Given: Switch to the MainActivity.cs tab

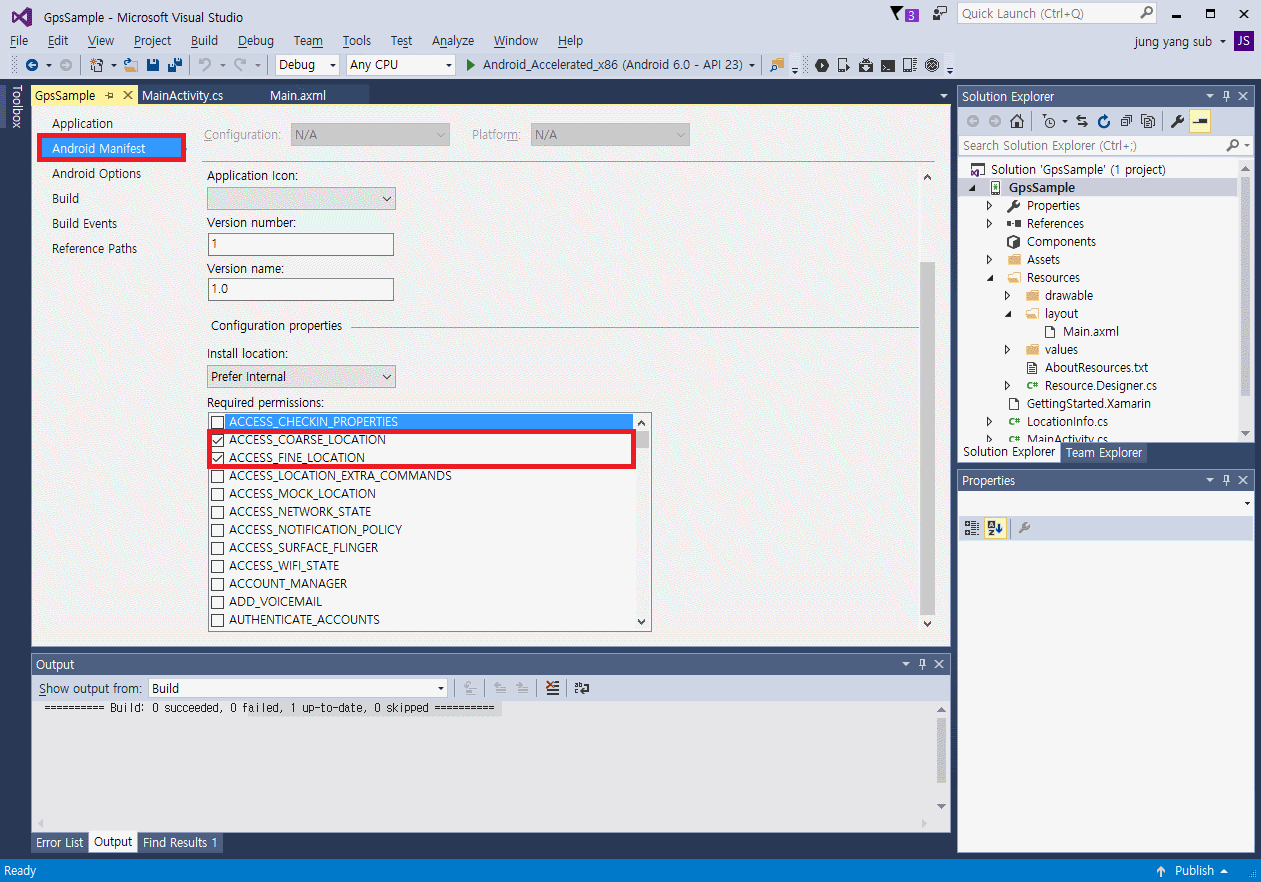Looking at the screenshot, I should click(x=182, y=96).
